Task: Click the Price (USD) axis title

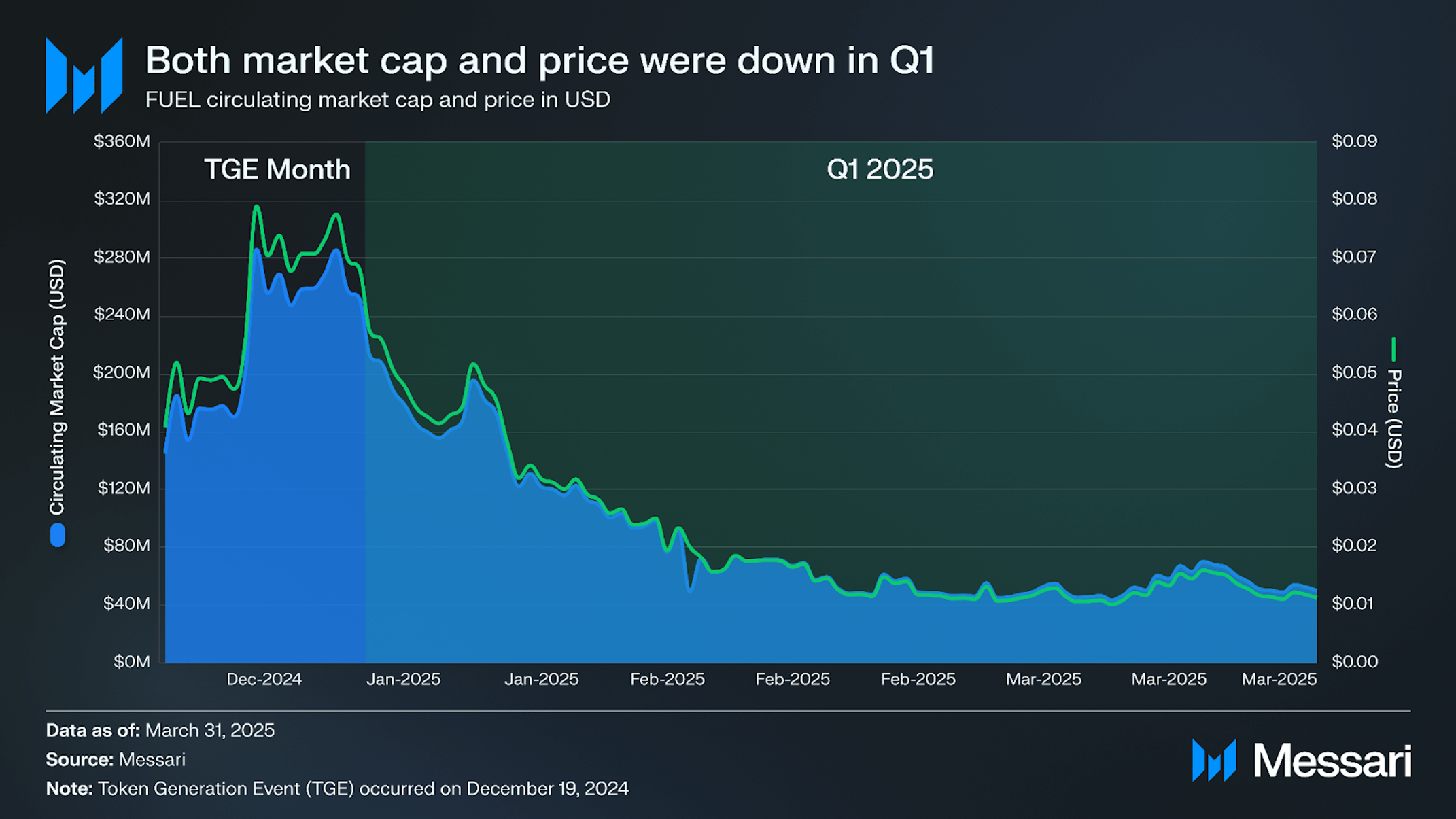Action: point(1394,419)
